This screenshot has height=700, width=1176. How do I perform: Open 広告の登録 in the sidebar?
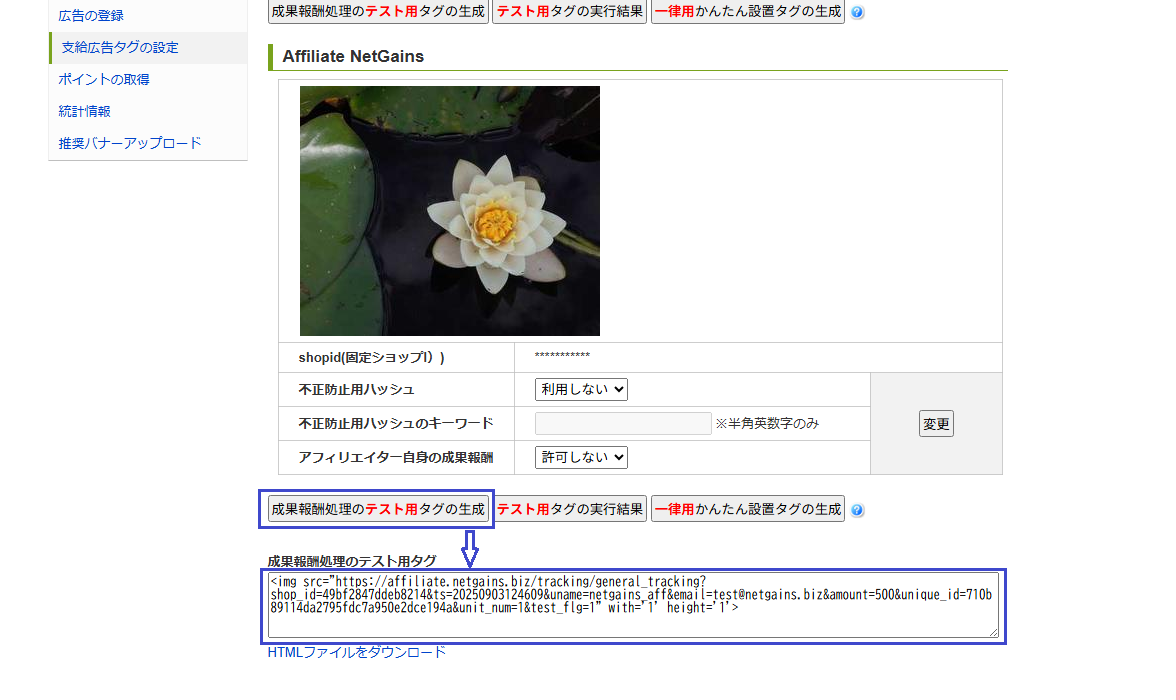coord(91,16)
